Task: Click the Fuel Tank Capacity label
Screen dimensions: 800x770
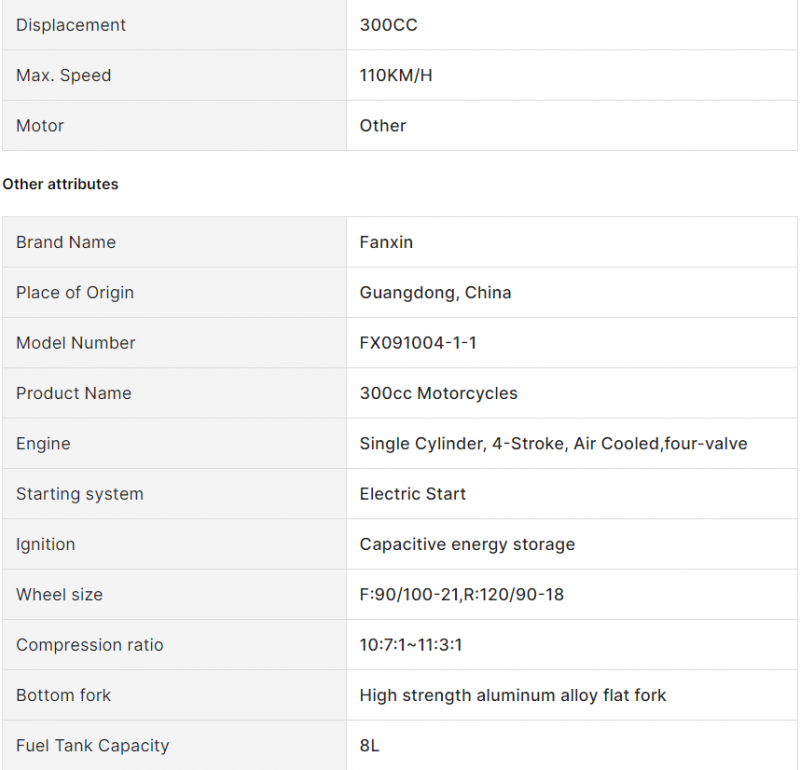Action: 92,746
